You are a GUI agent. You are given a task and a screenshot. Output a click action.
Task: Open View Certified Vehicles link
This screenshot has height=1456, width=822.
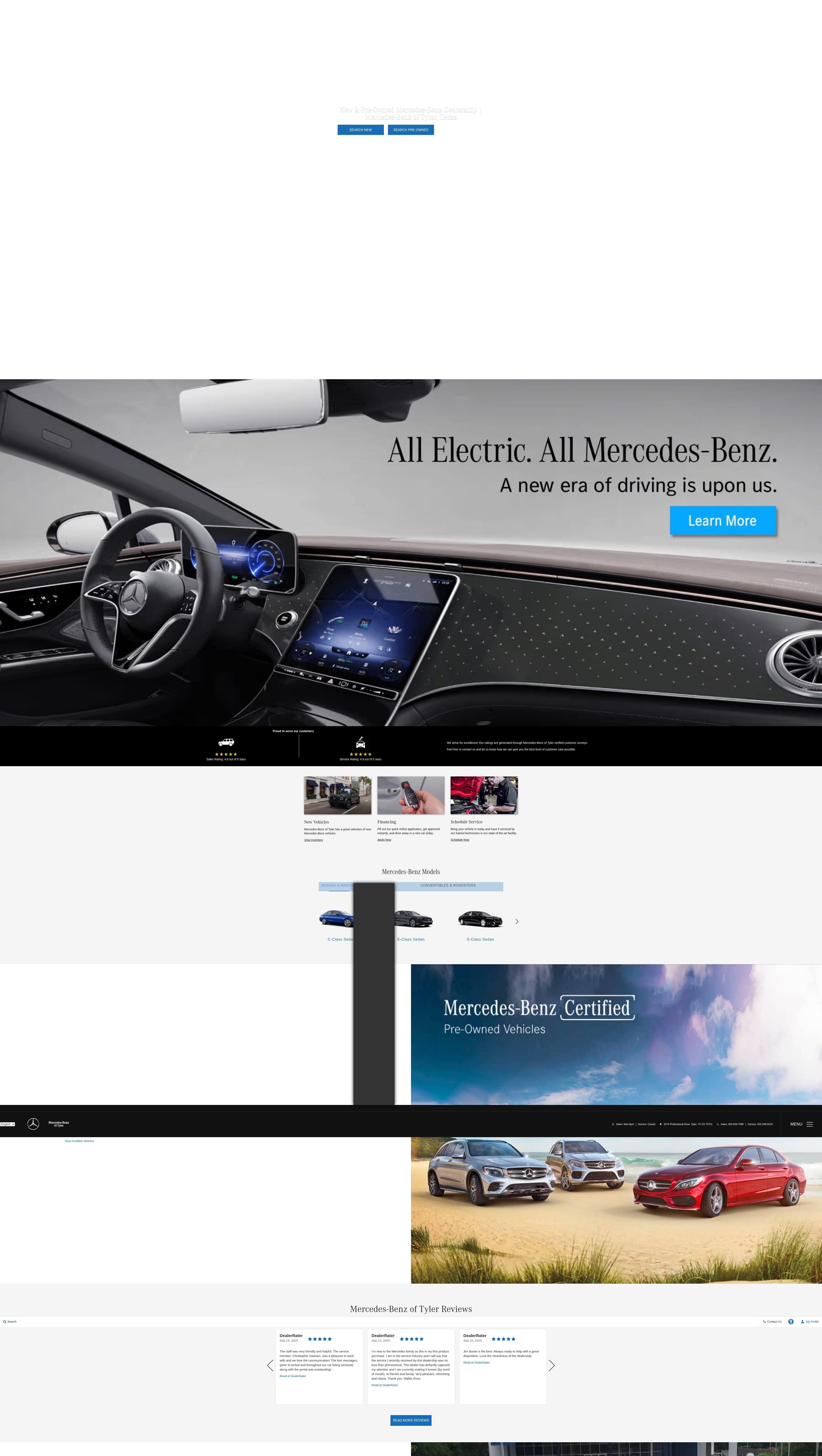[x=79, y=1141]
